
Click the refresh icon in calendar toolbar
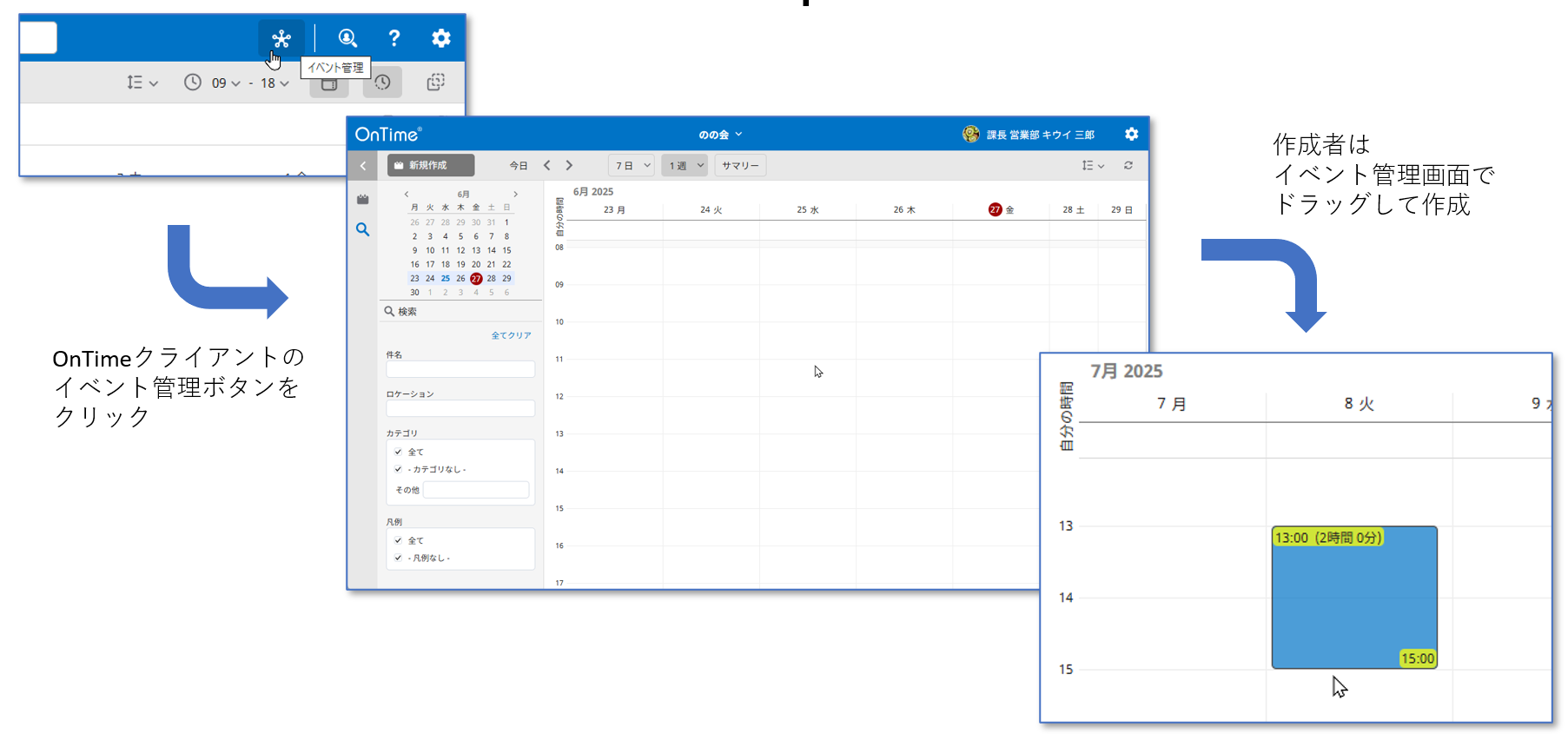click(x=1128, y=165)
